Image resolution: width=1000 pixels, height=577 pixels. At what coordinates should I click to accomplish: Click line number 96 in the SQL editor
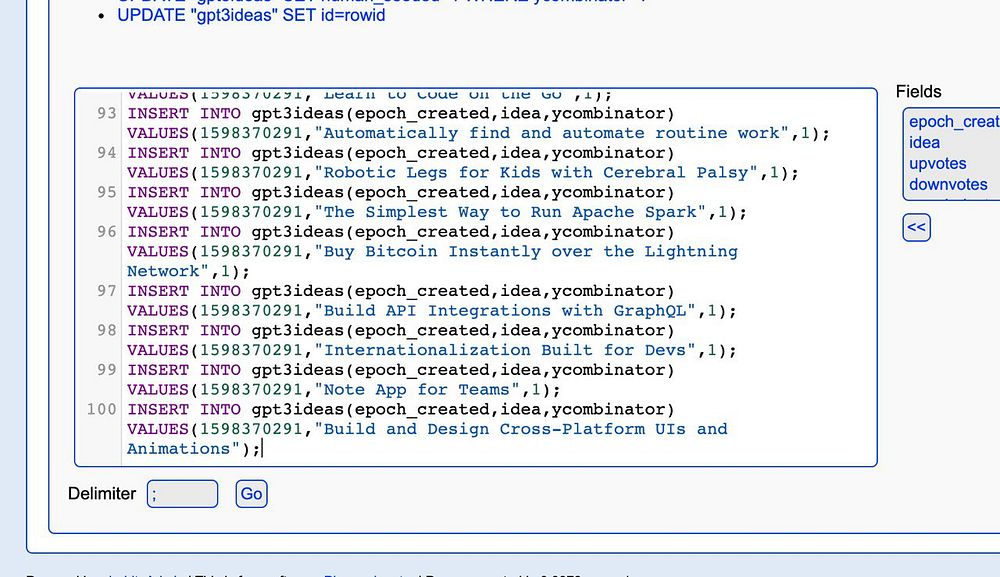107,232
